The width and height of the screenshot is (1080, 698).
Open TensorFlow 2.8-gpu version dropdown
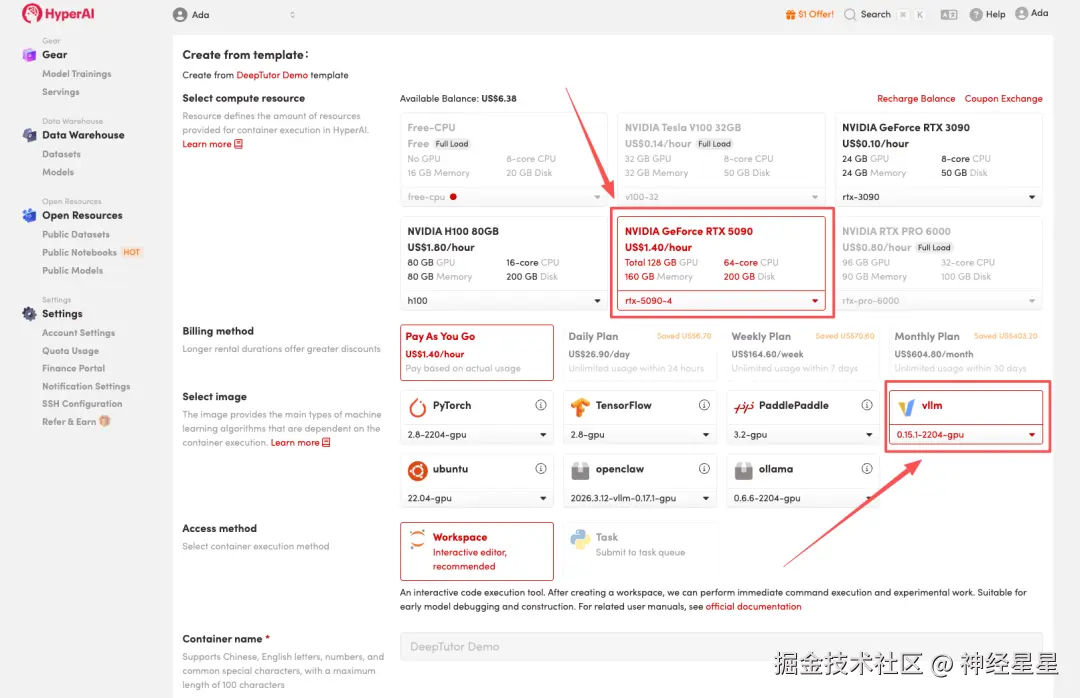[x=640, y=435]
